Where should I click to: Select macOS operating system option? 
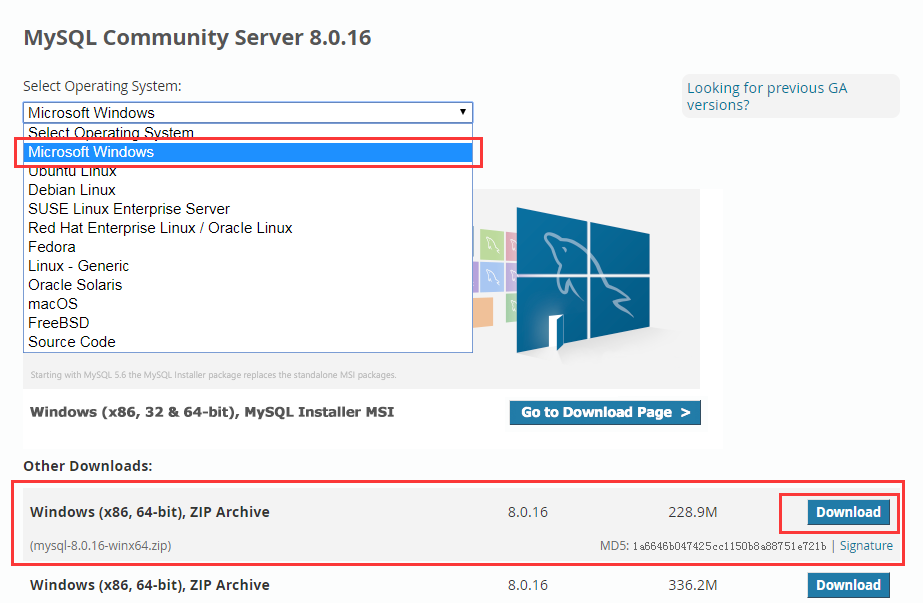[53, 304]
